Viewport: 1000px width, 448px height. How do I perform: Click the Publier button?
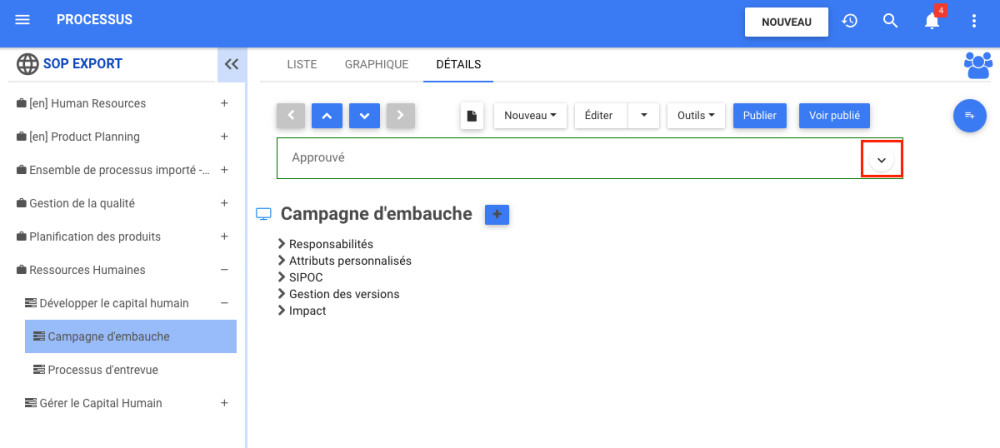(760, 116)
